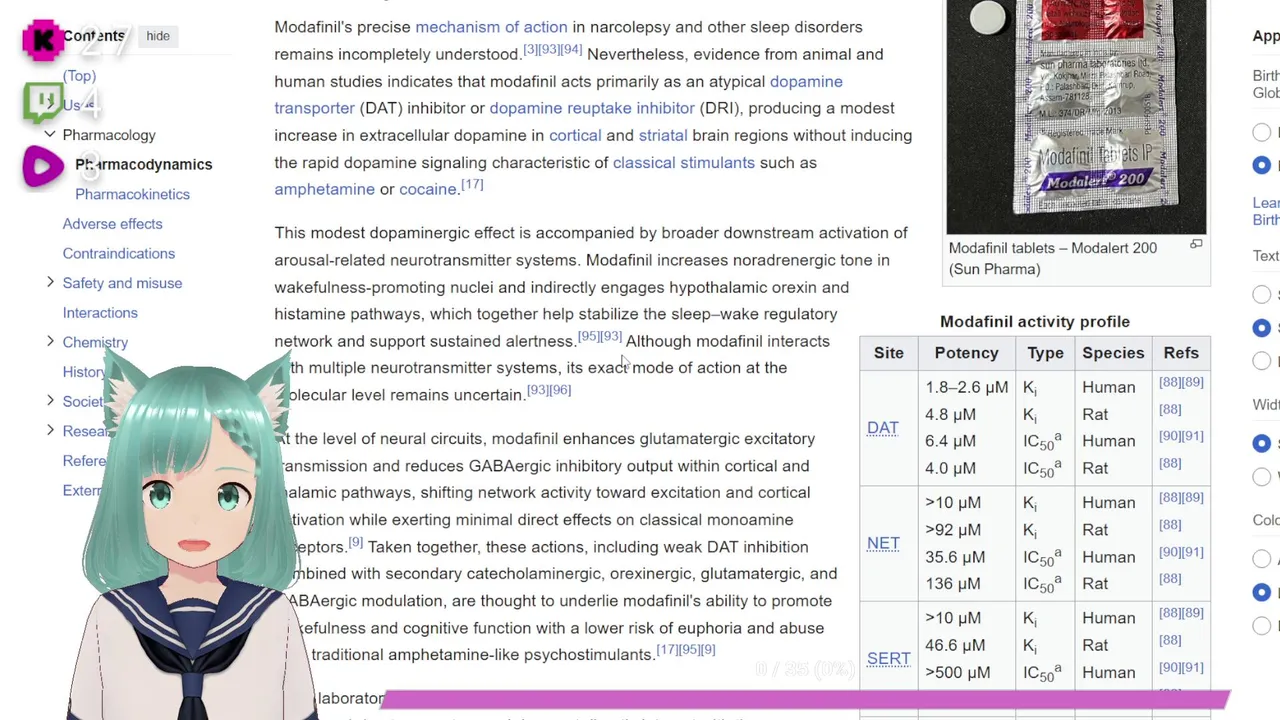
Task: Collapse the Pharmacology section in contents
Action: click(x=50, y=134)
